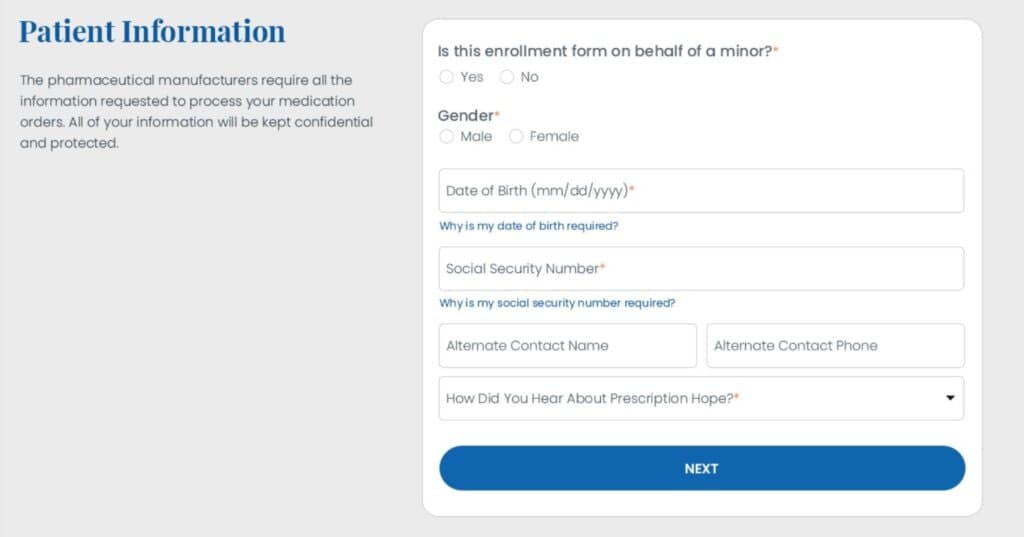Select the Male gender radio button
The height and width of the screenshot is (537, 1024).
pos(447,137)
